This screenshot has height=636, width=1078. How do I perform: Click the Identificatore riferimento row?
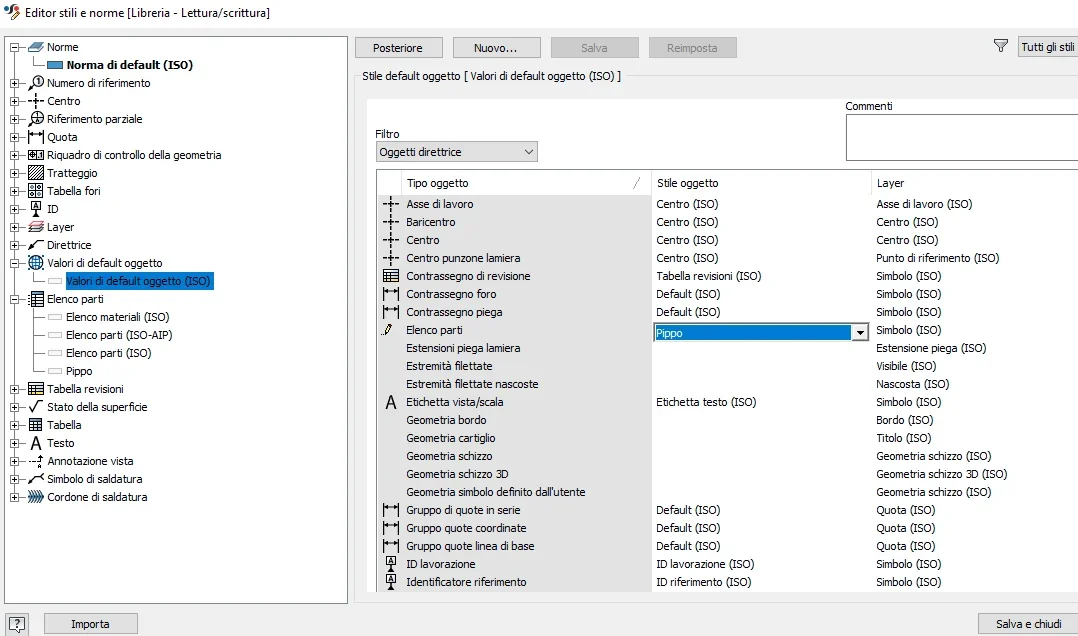click(x=466, y=582)
